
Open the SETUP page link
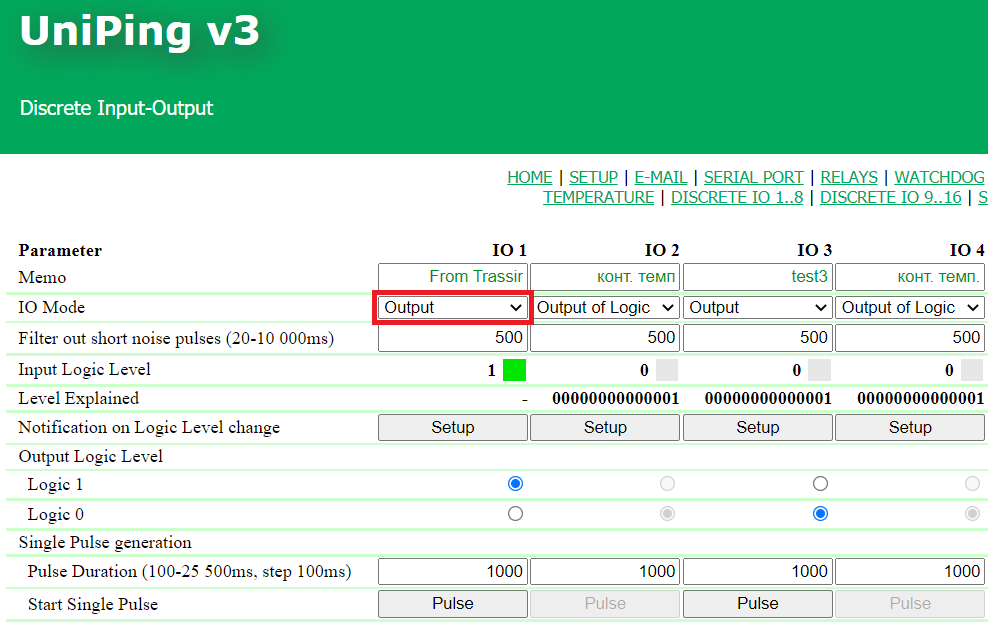tap(594, 178)
